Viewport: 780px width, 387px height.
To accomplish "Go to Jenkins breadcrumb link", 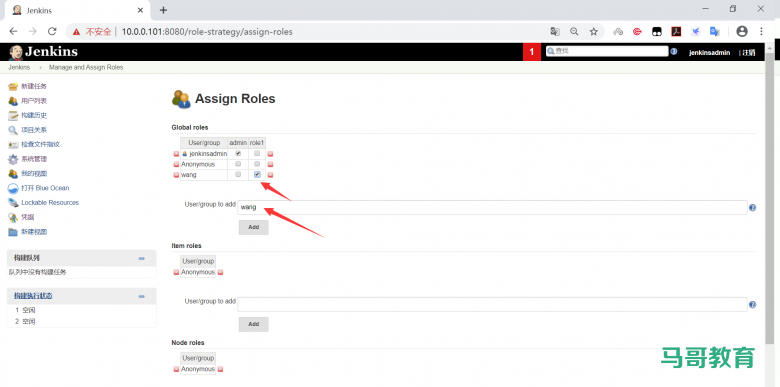I will click(x=19, y=67).
